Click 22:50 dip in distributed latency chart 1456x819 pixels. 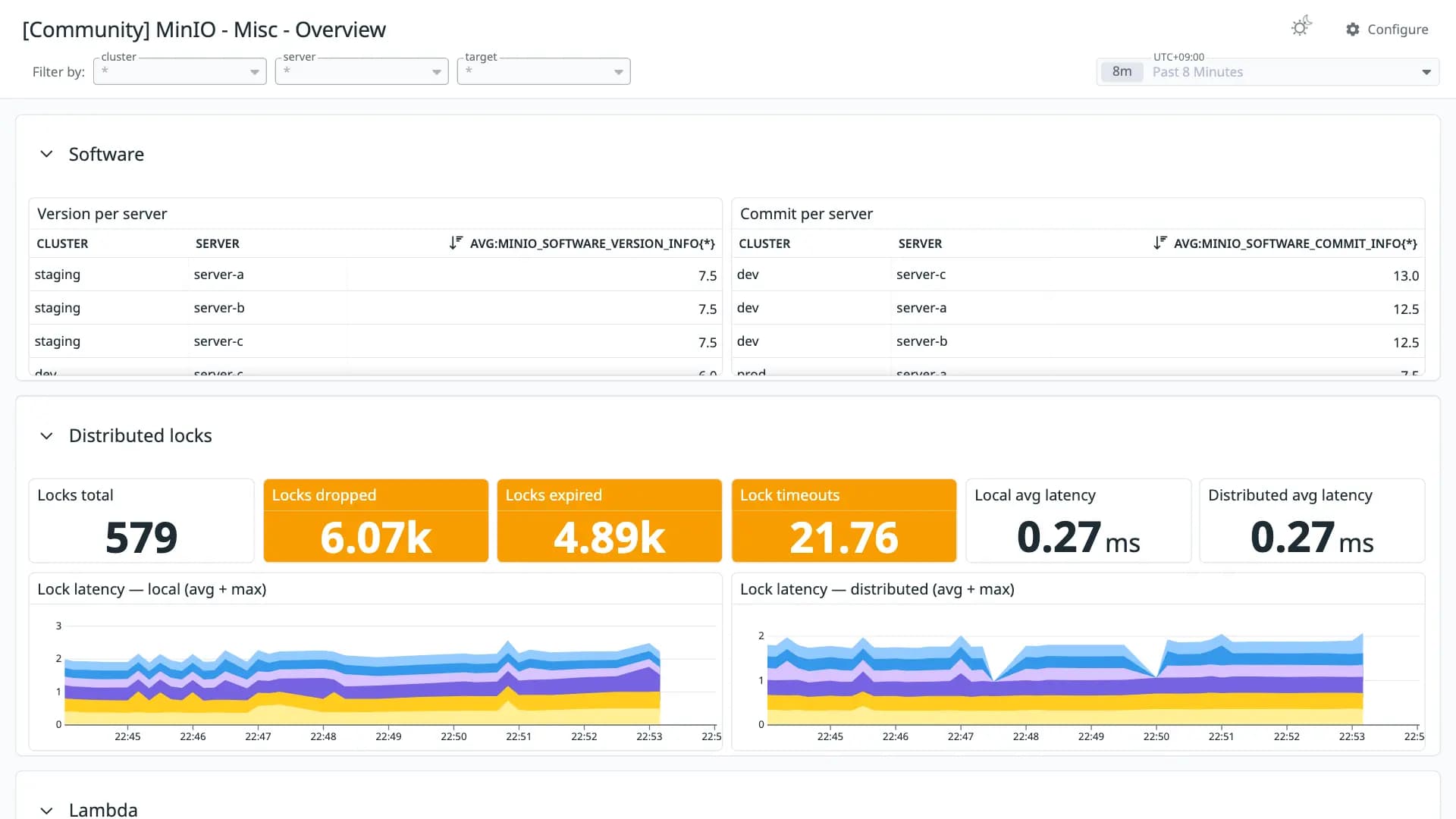[x=1156, y=677]
